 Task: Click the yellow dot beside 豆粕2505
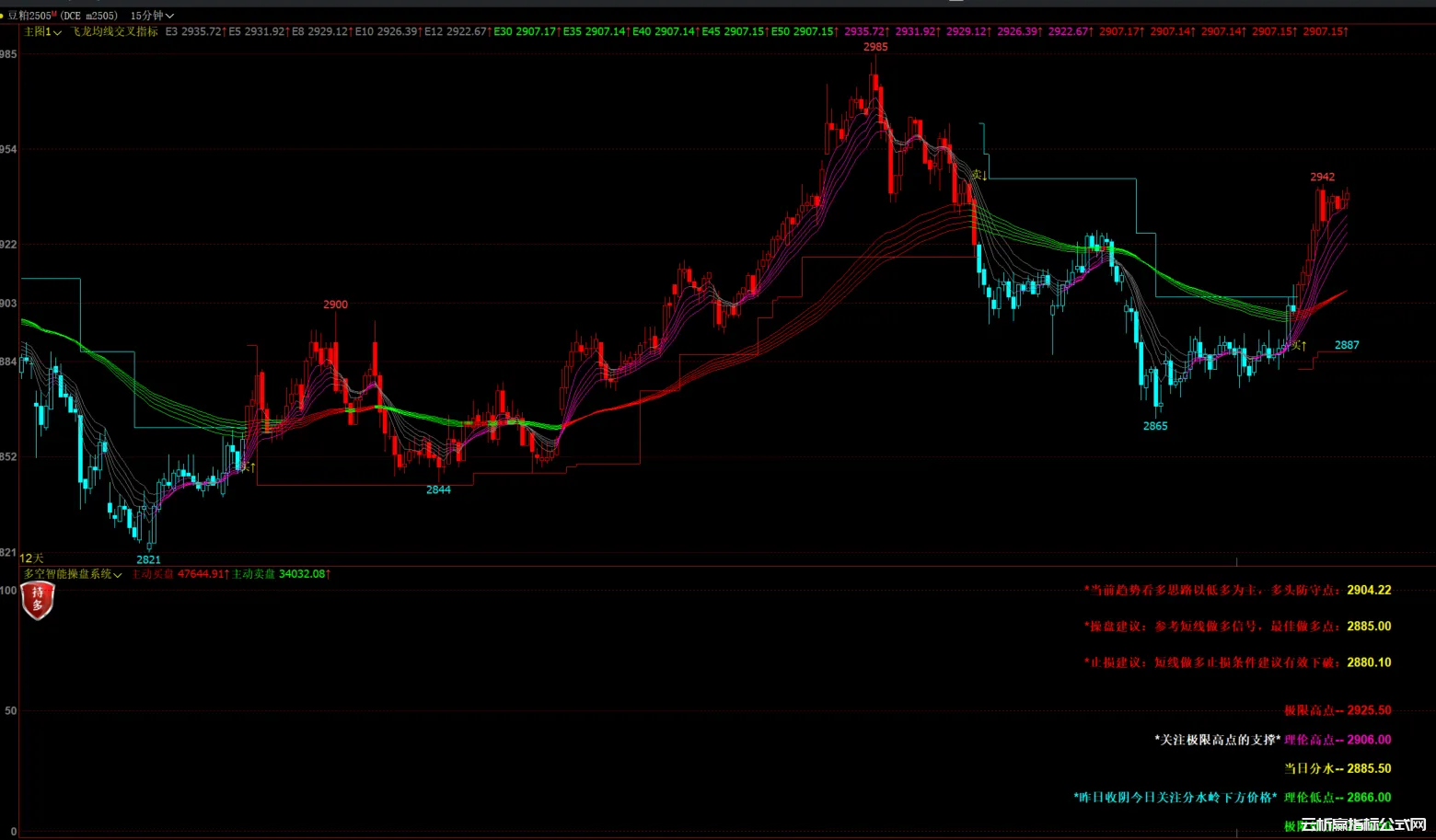(3, 16)
